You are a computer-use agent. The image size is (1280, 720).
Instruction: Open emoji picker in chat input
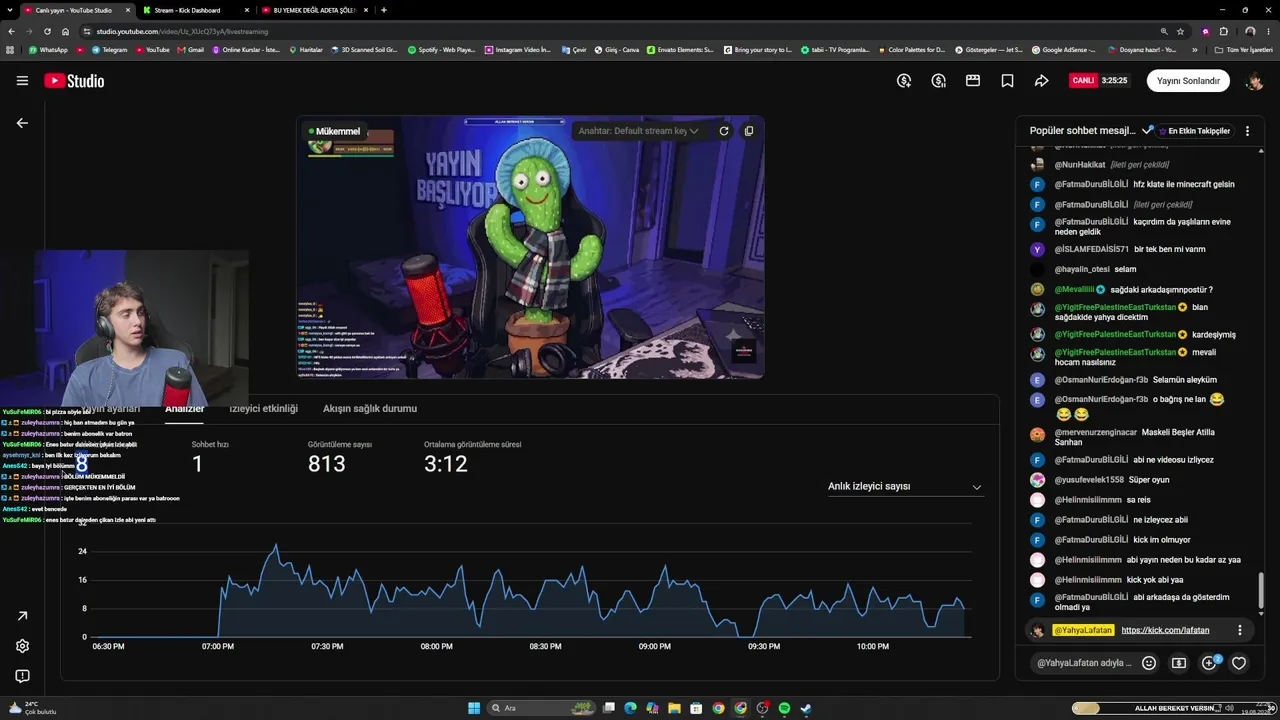tap(1149, 662)
